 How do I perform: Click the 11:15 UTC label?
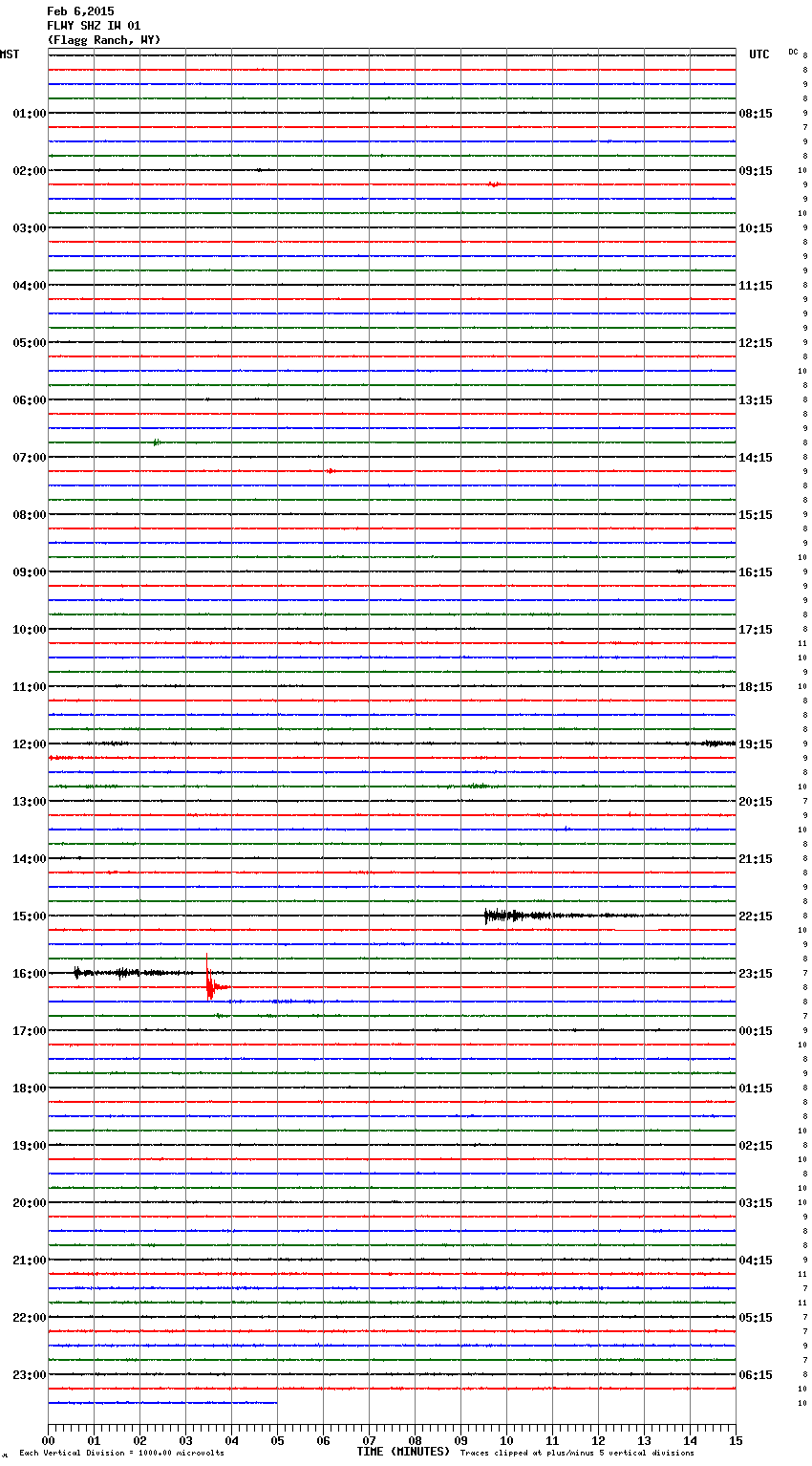coord(756,286)
